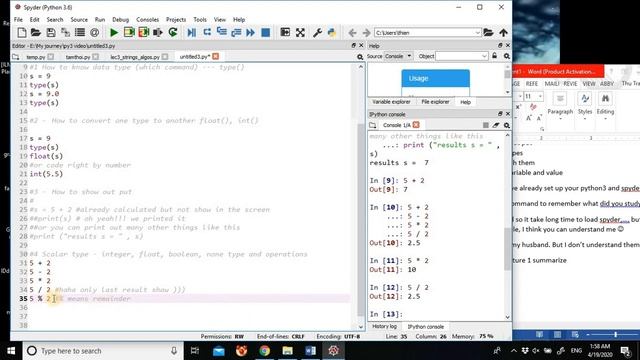This screenshot has height=360, width=640.
Task: Go forward with right arrow icon
Action: [367, 33]
